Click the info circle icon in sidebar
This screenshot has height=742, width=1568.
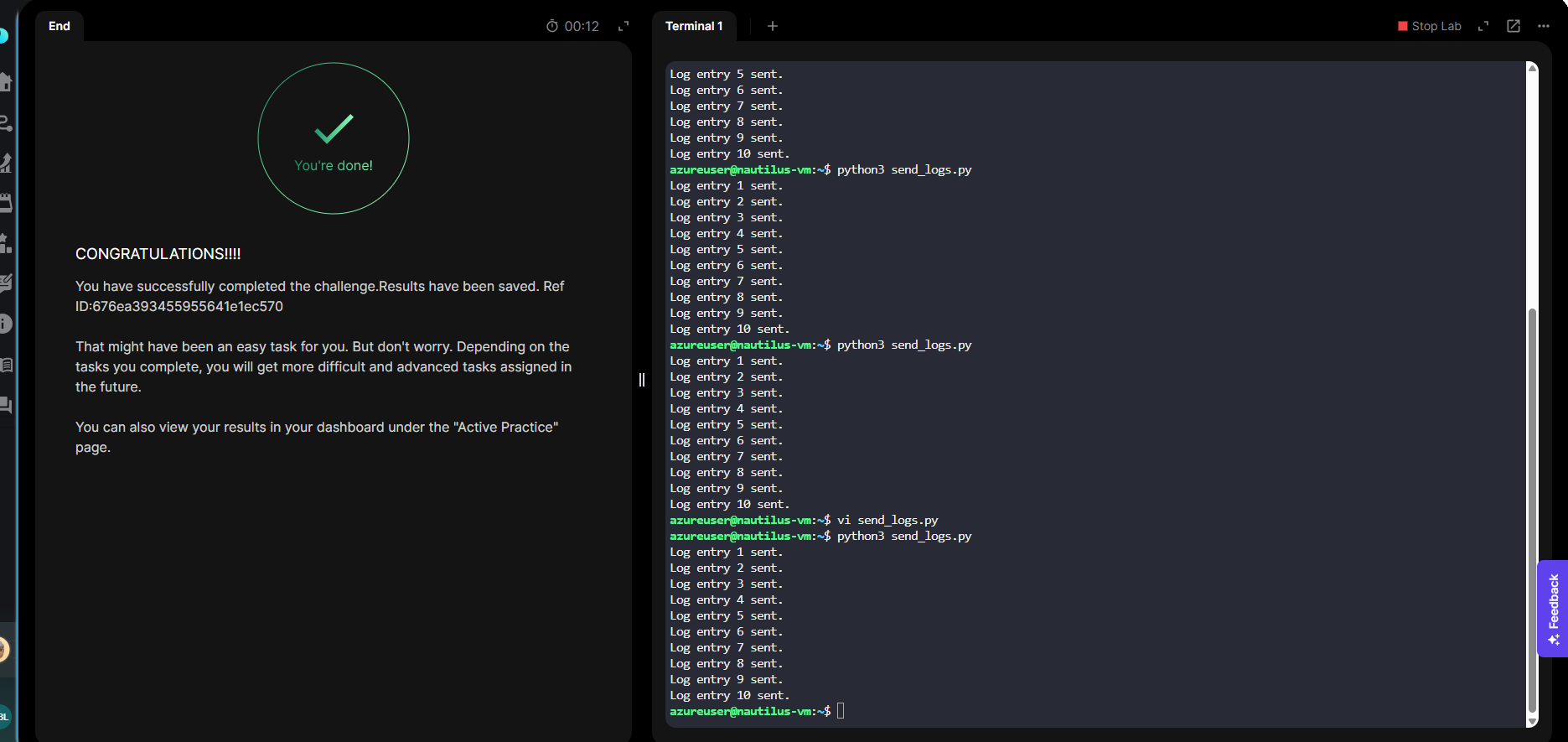5,324
